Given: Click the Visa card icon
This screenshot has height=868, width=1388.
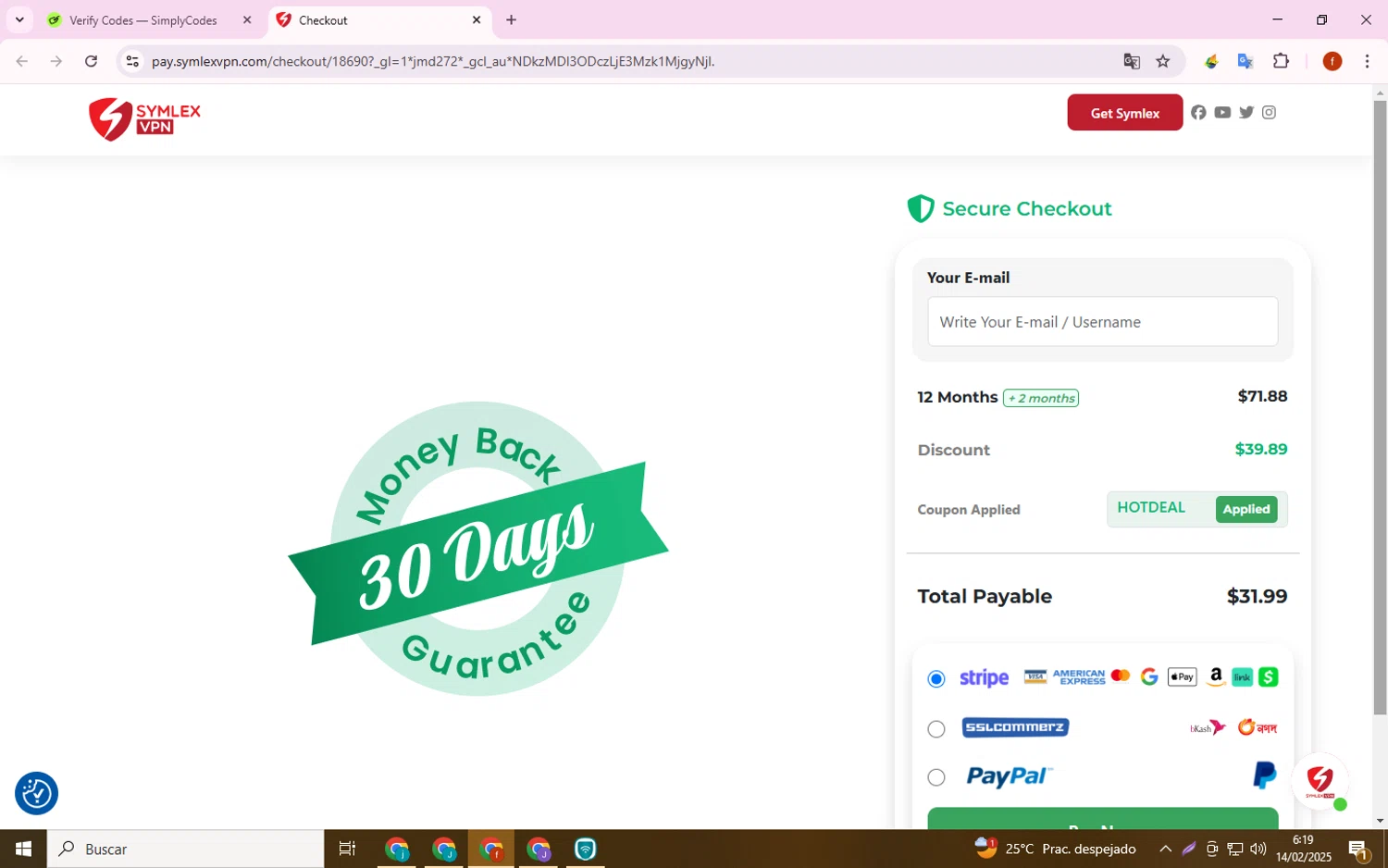Looking at the screenshot, I should pyautogui.click(x=1035, y=677).
